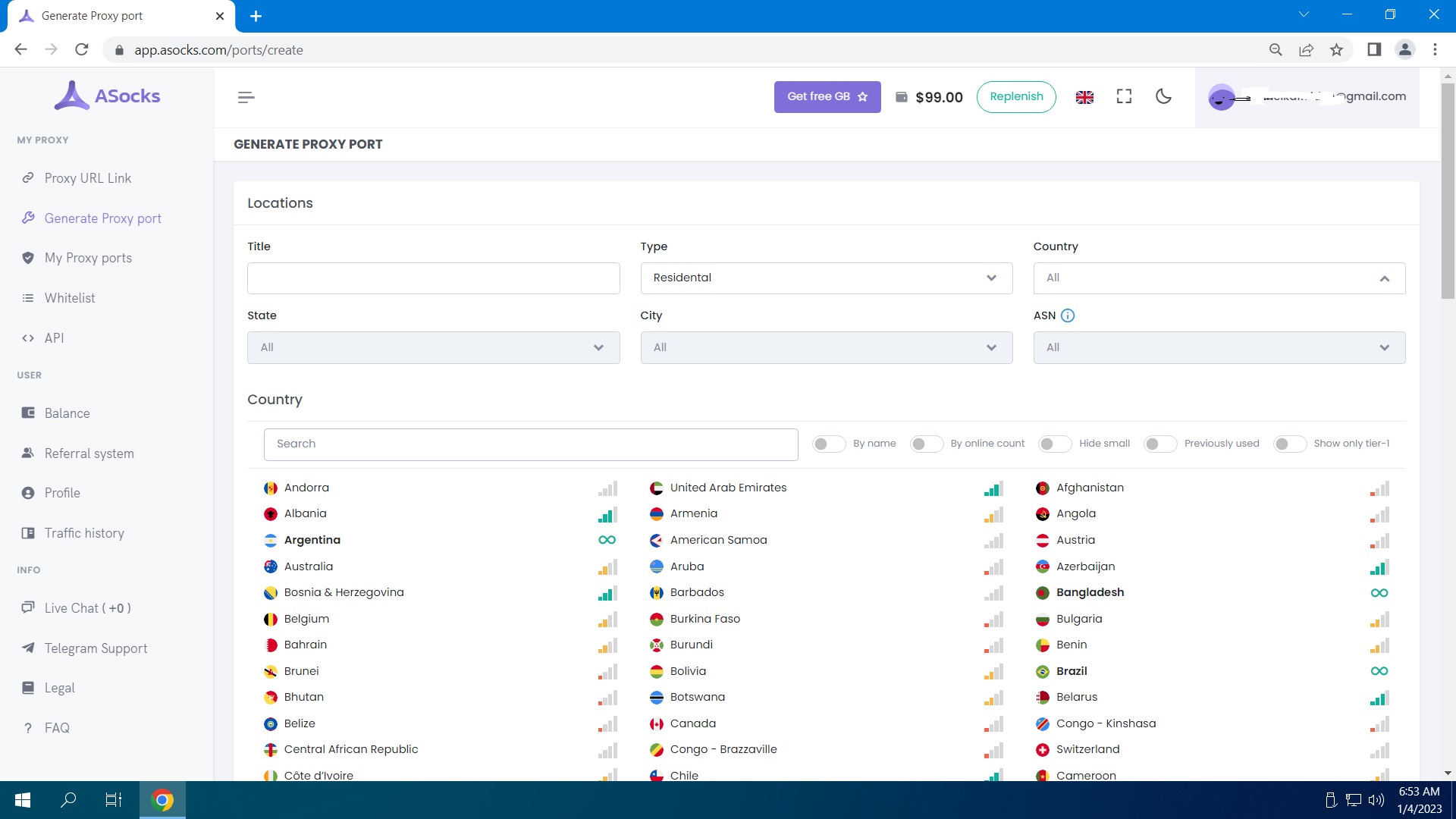The image size is (1456, 819).
Task: Click the wallet balance icon
Action: click(x=902, y=97)
